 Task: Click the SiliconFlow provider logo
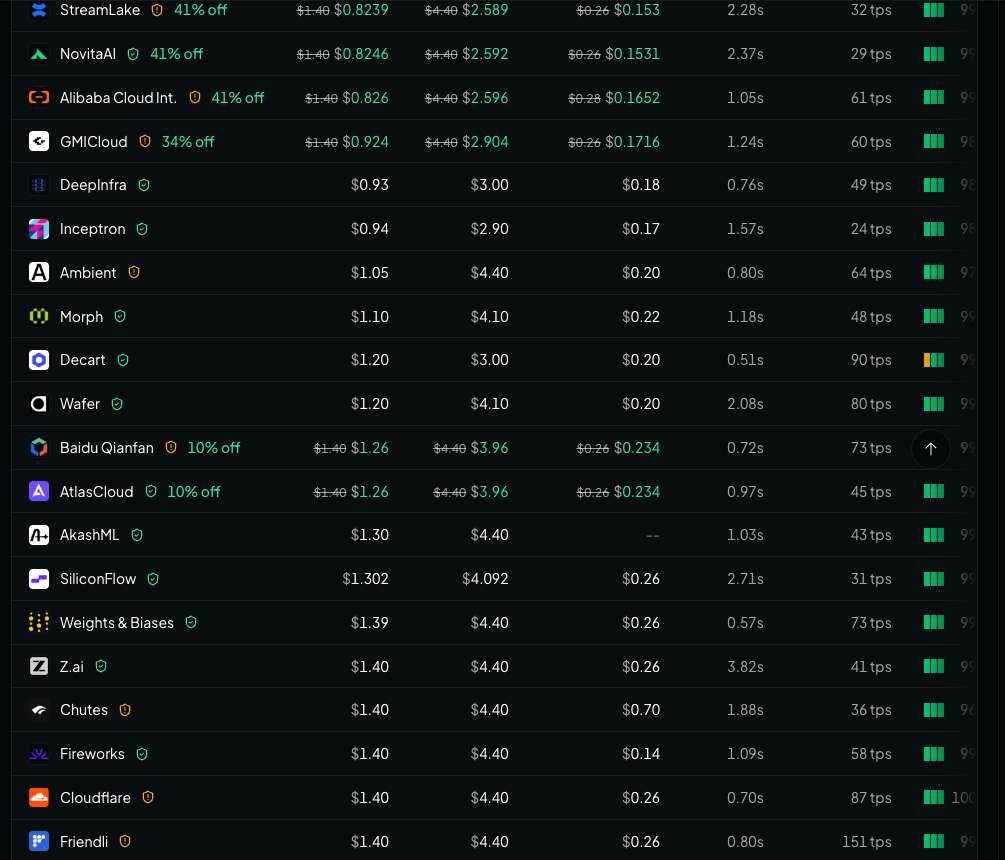(39, 579)
